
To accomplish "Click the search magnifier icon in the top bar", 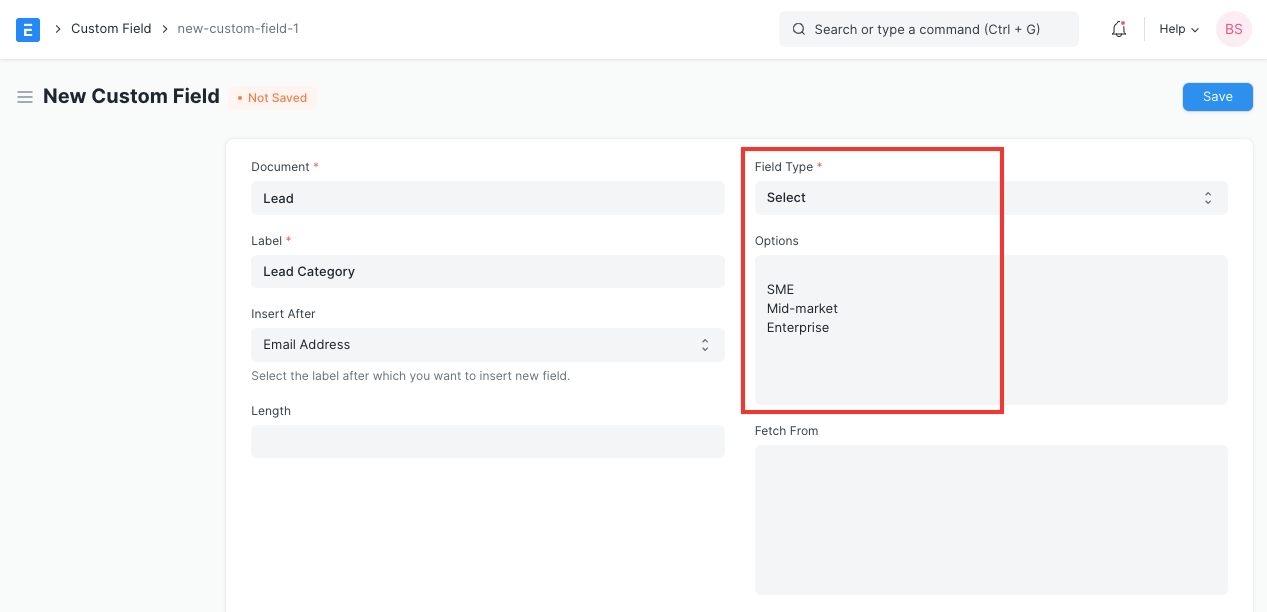I will (798, 29).
